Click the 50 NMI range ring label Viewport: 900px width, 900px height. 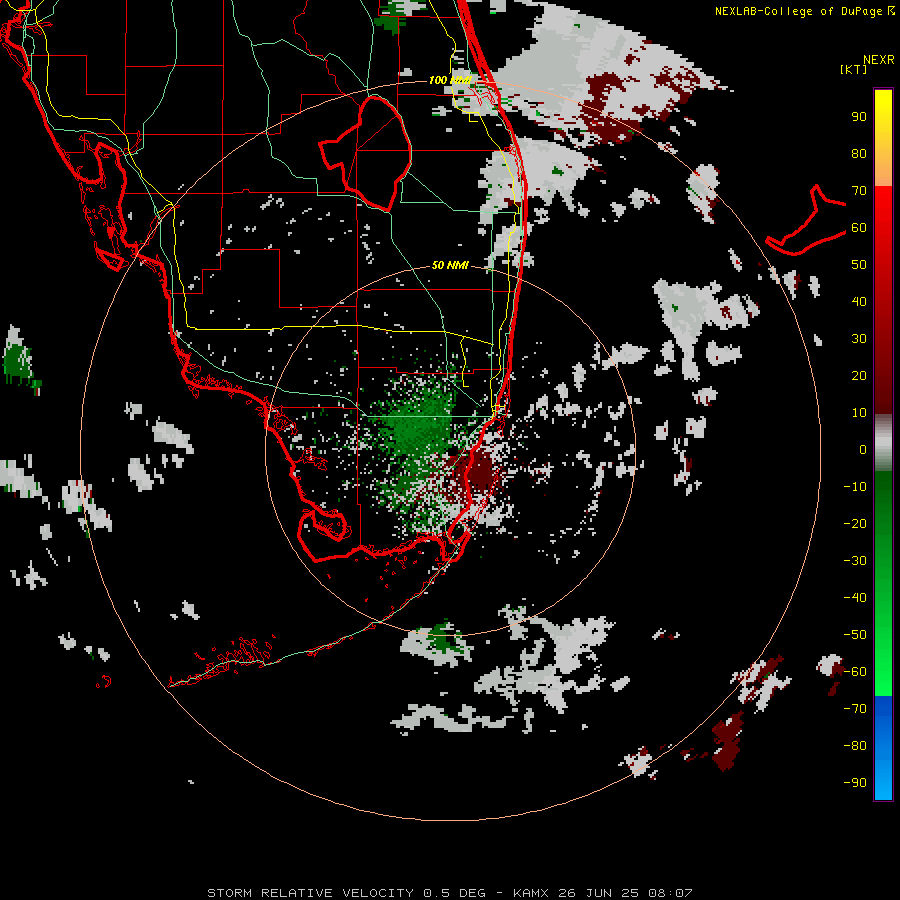[450, 265]
